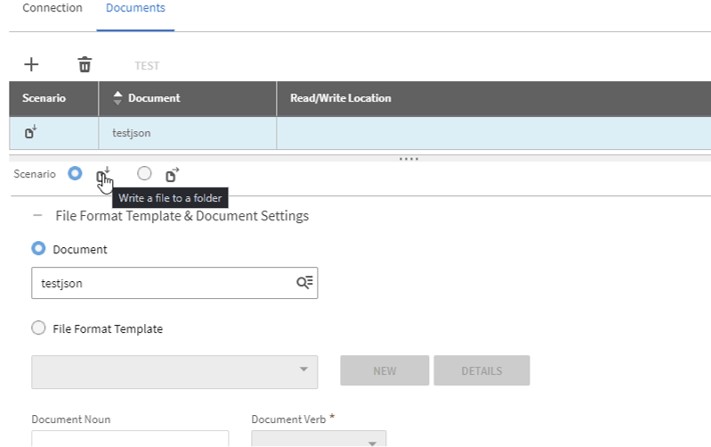
Task: Click the TEST button
Action: [x=147, y=66]
